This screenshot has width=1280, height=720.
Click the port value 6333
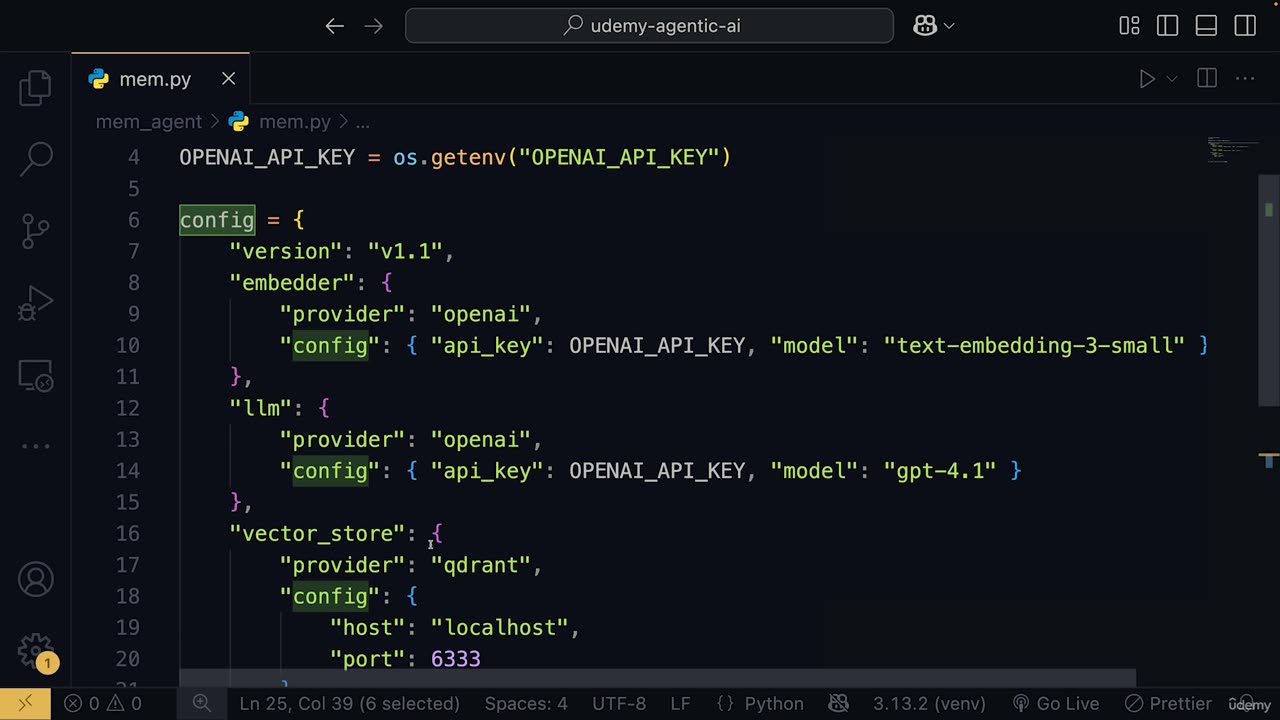pyautogui.click(x=456, y=659)
